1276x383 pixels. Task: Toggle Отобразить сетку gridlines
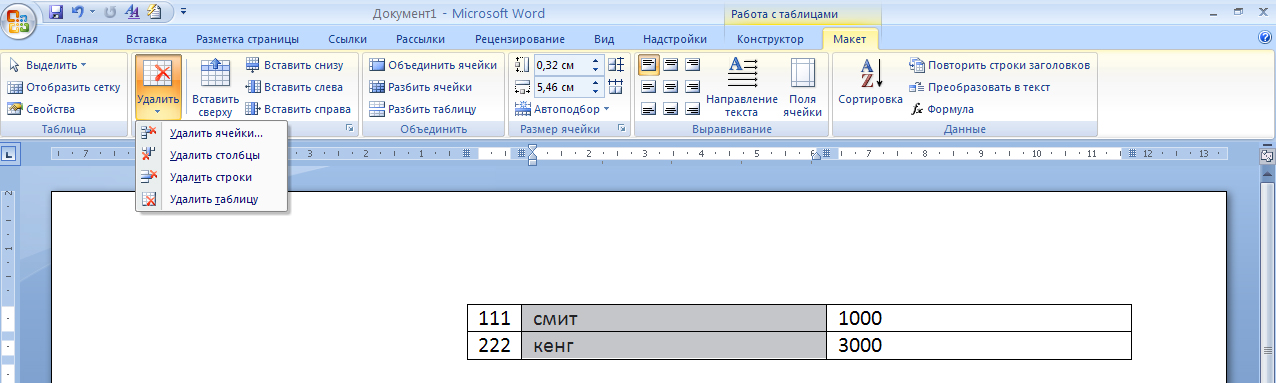coord(63,87)
